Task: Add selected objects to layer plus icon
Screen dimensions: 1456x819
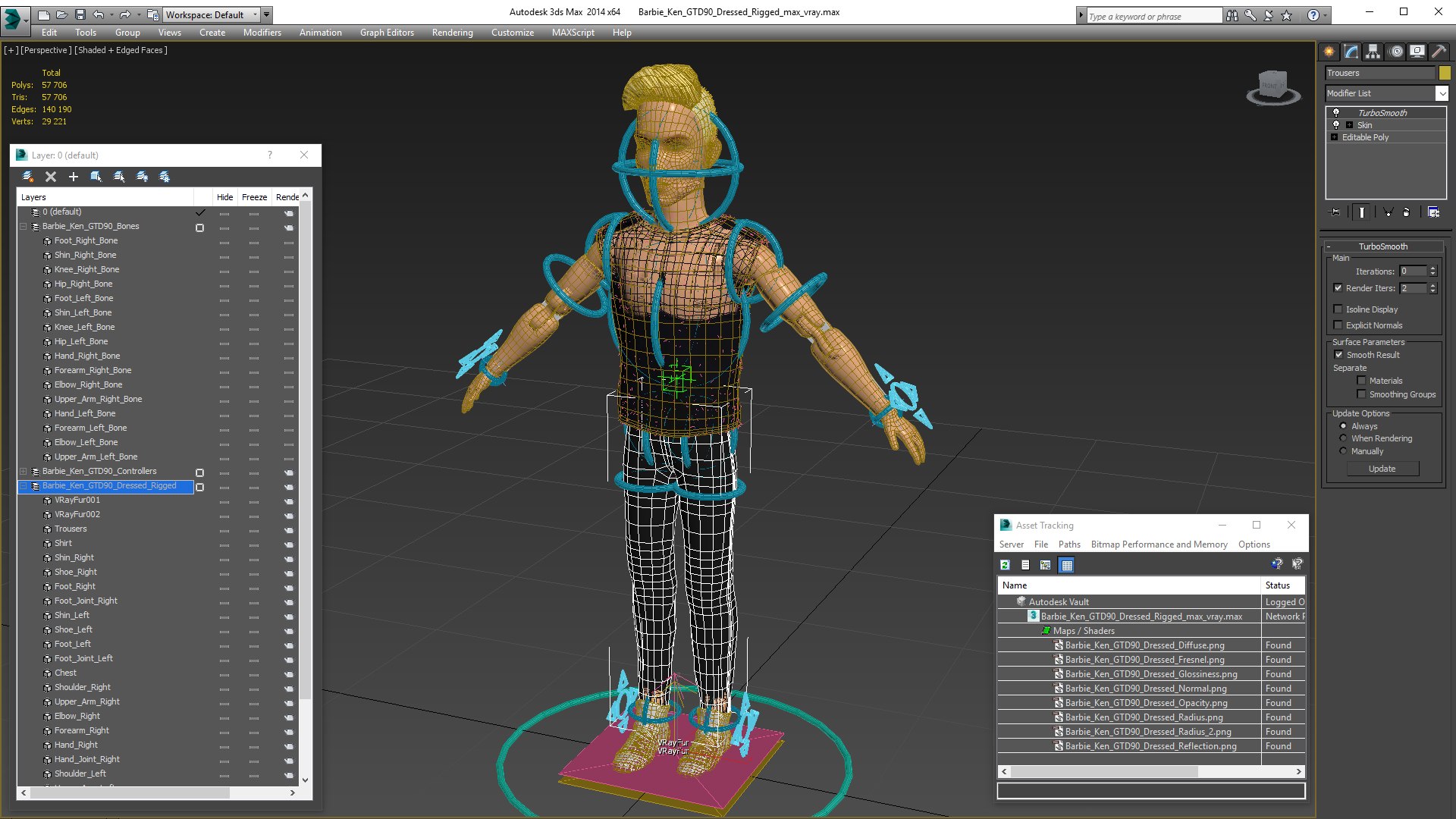Action: pos(74,177)
